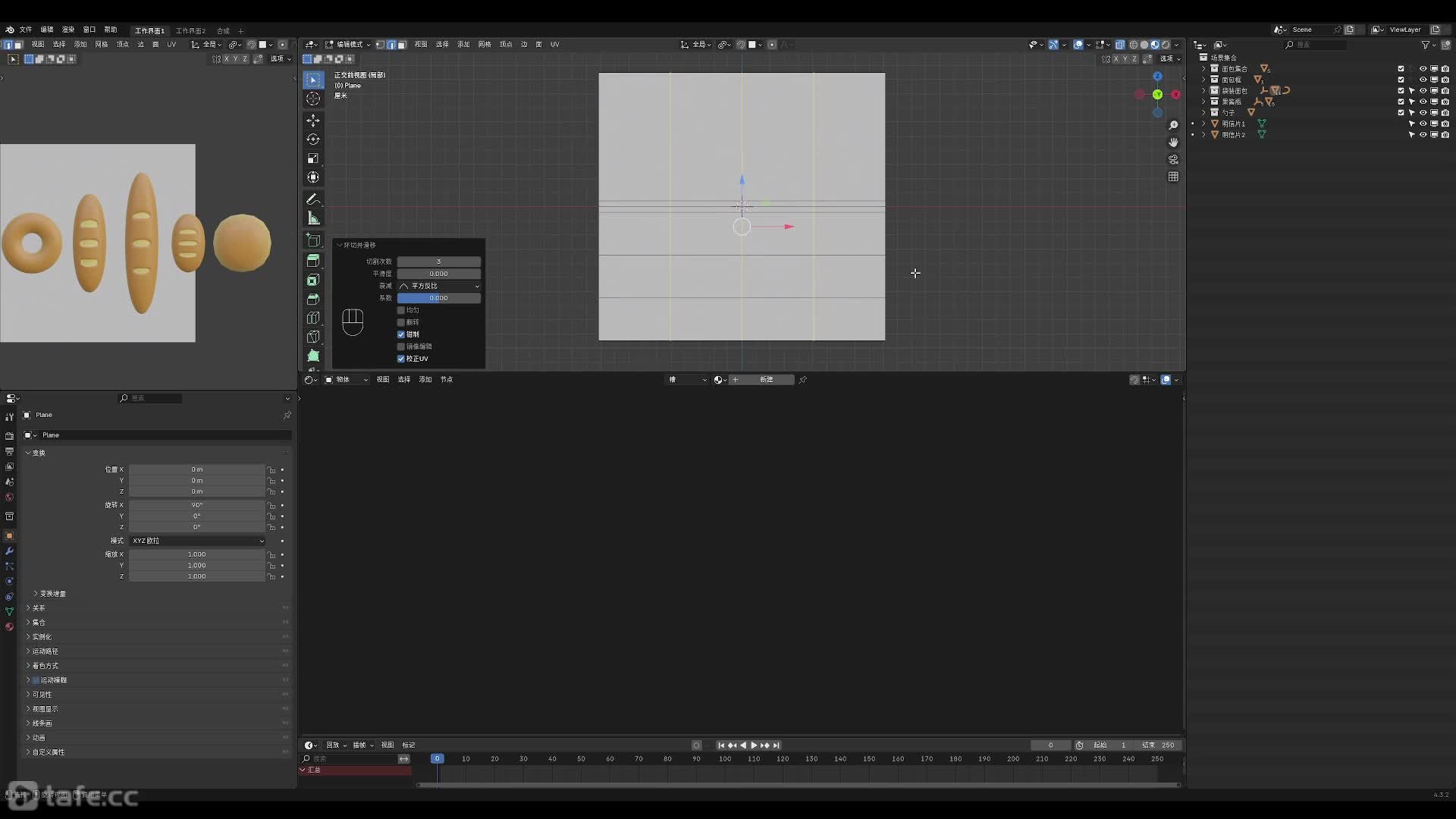Expand the 面包集合 collection

click(1203, 68)
